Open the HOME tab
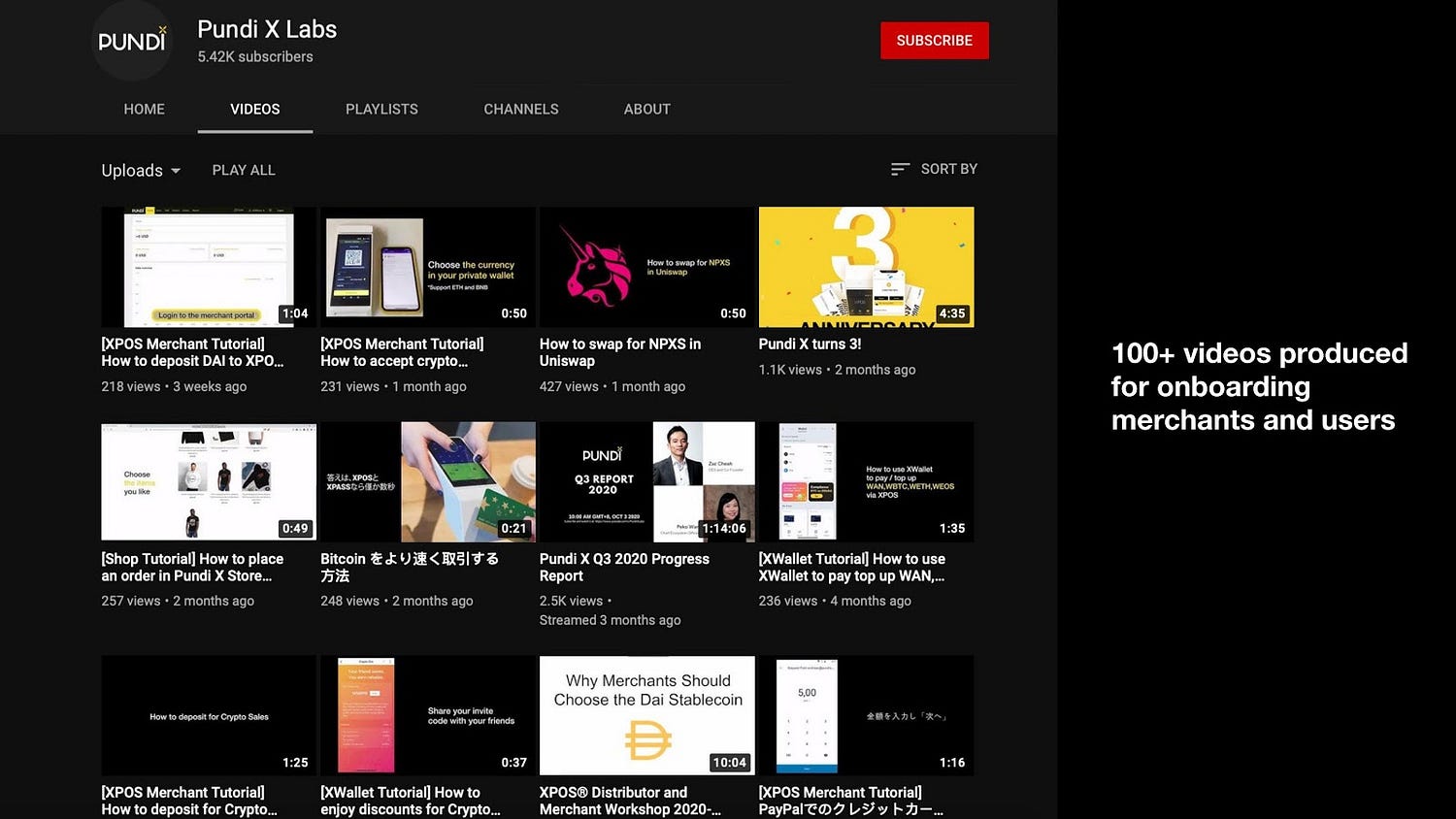Image resolution: width=1456 pixels, height=819 pixels. 144,109
